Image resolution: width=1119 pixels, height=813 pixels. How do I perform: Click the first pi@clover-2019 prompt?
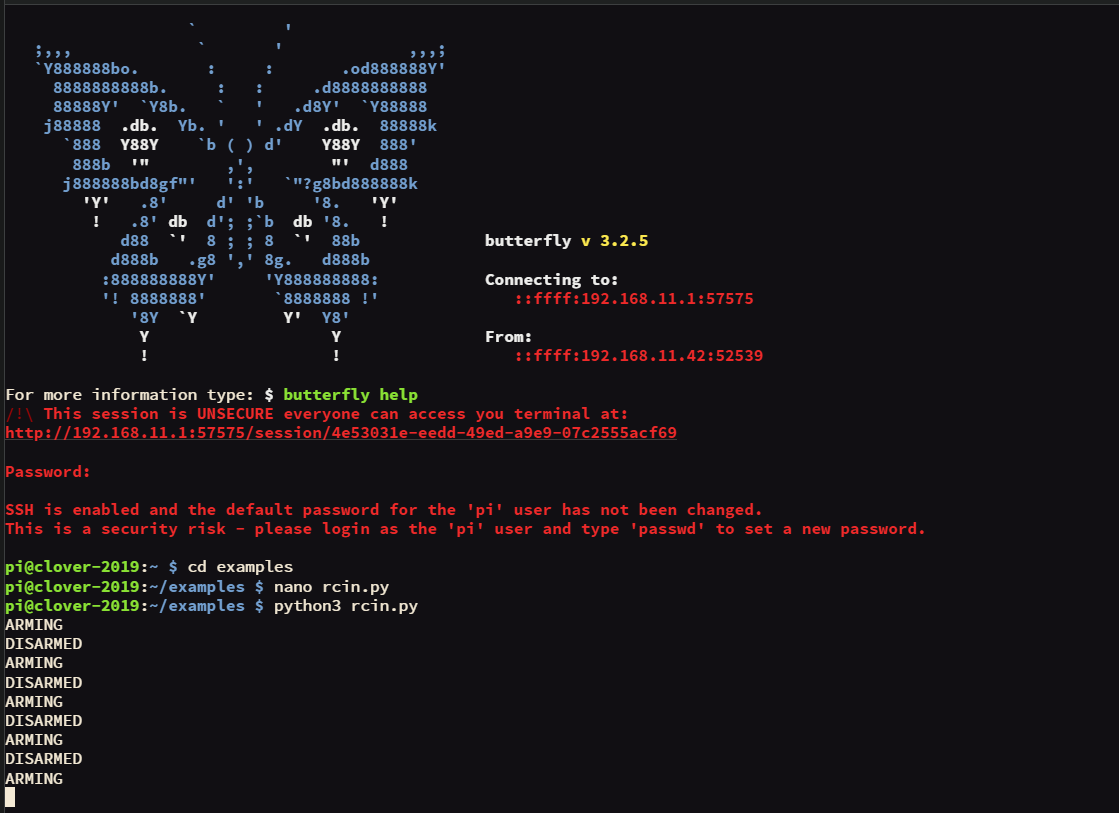(71, 567)
